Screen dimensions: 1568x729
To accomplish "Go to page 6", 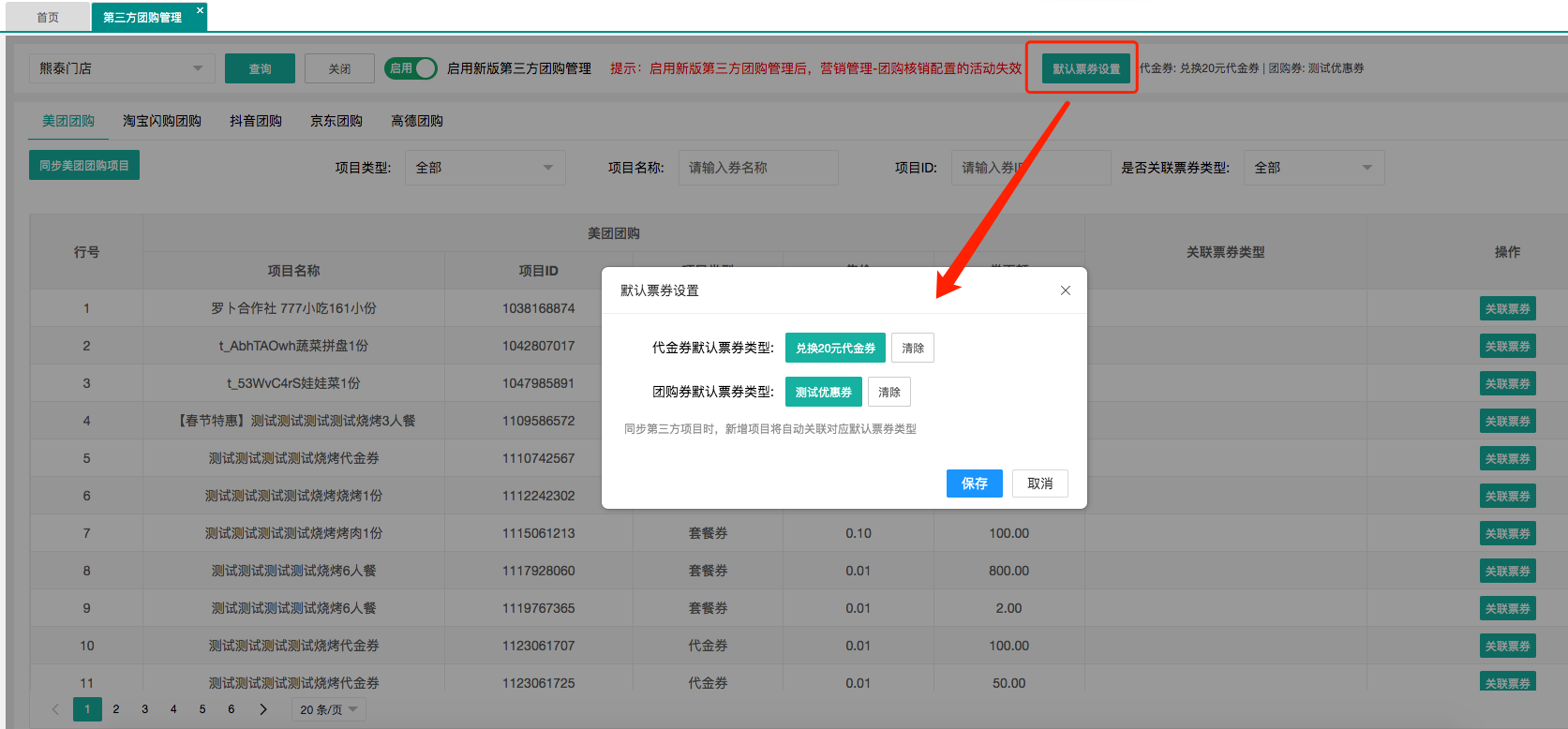I will (231, 709).
